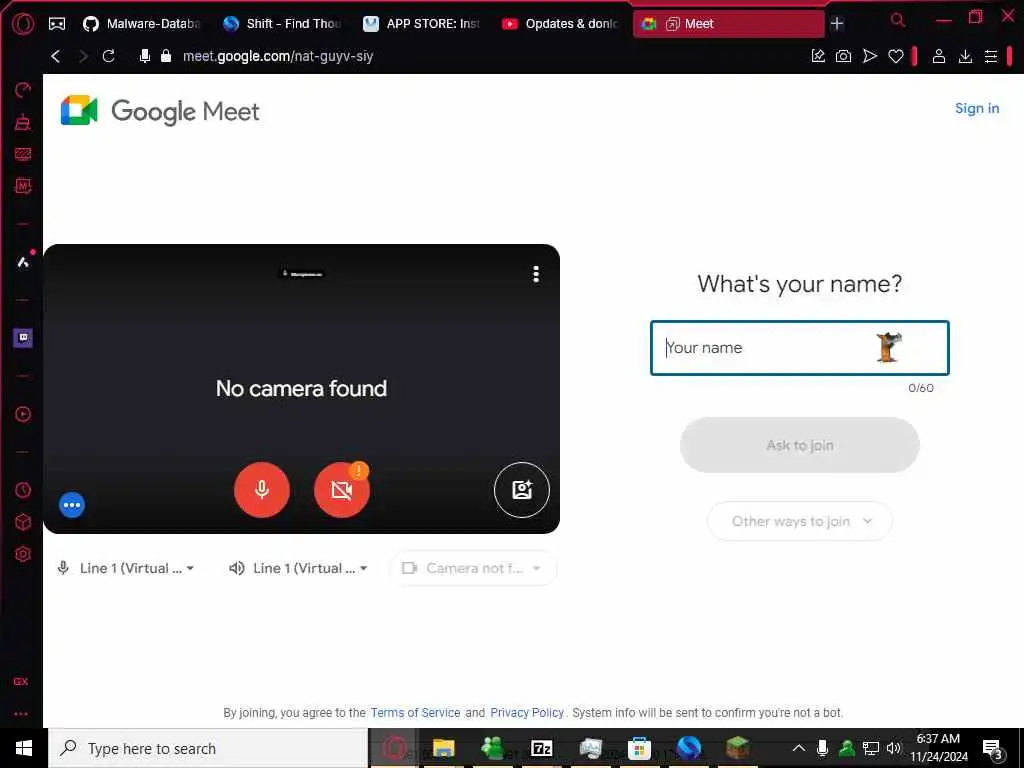Viewport: 1024px width, 768px height.
Task: Open Easy Setup menu icon
Action: pos(991,56)
